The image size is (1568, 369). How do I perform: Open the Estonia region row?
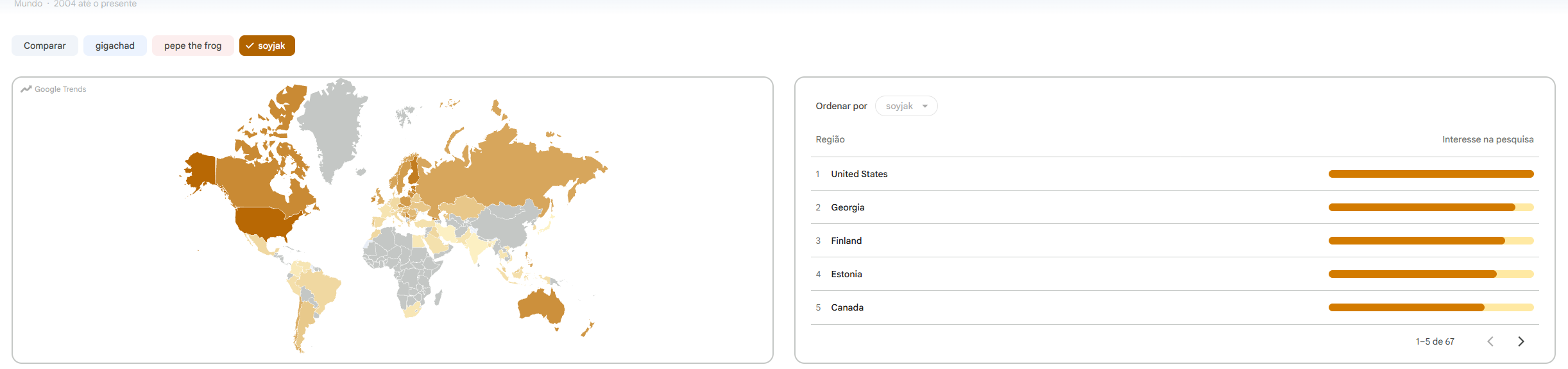click(x=1175, y=274)
